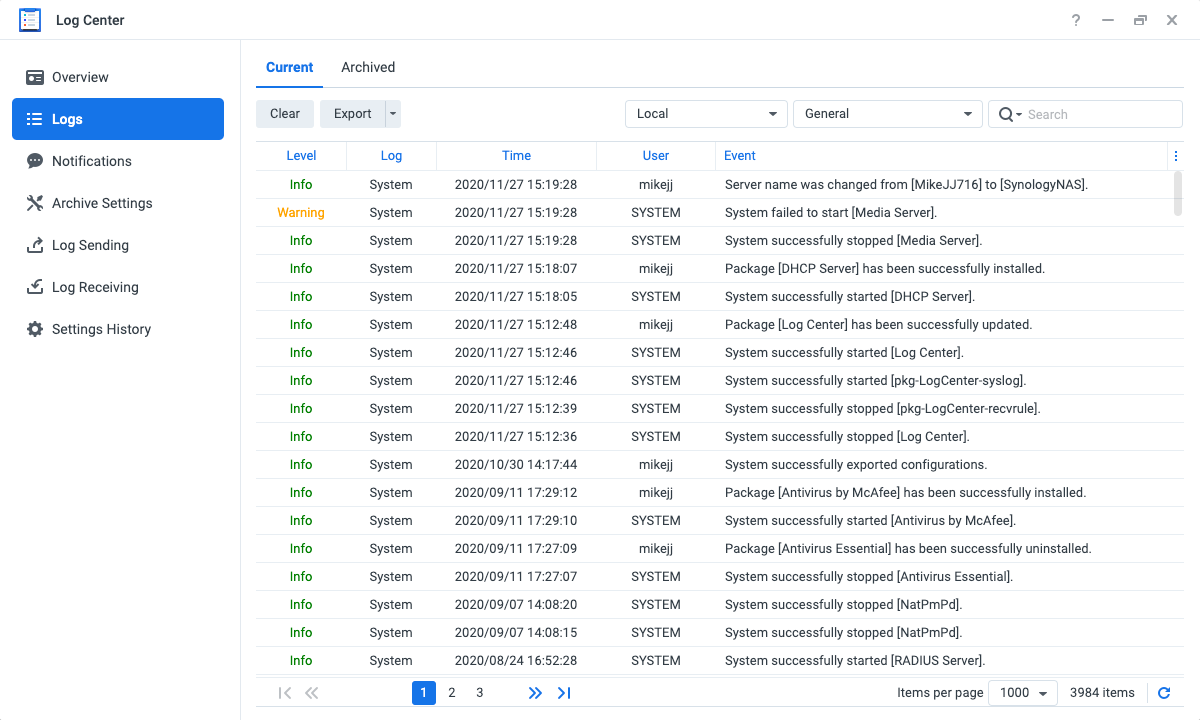1200x720 pixels.
Task: Open Notifications in the sidebar
Action: [91, 161]
